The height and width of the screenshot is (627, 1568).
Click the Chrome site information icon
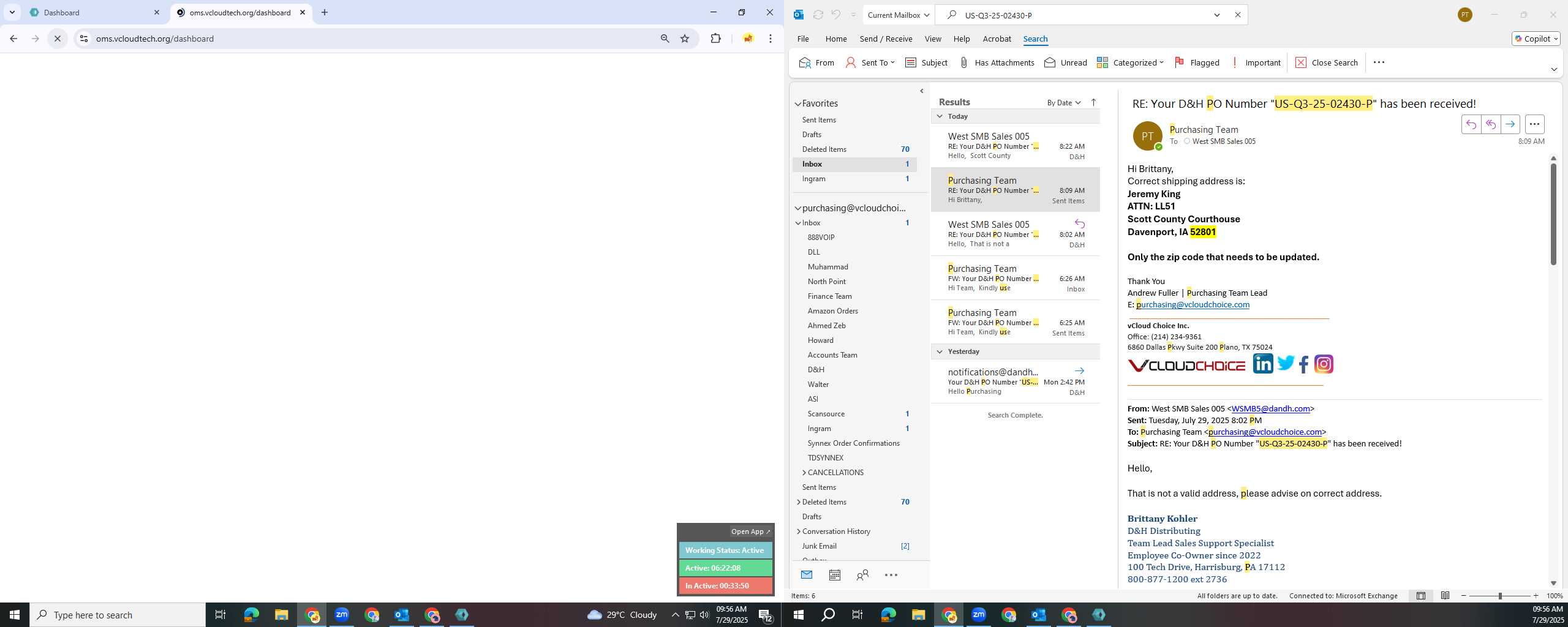[84, 39]
